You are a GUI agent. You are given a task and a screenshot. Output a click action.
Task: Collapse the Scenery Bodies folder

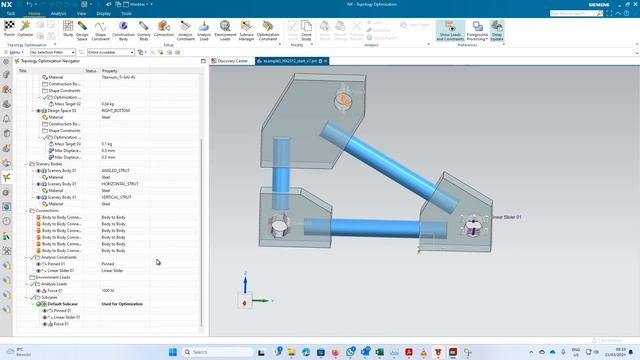(27, 164)
